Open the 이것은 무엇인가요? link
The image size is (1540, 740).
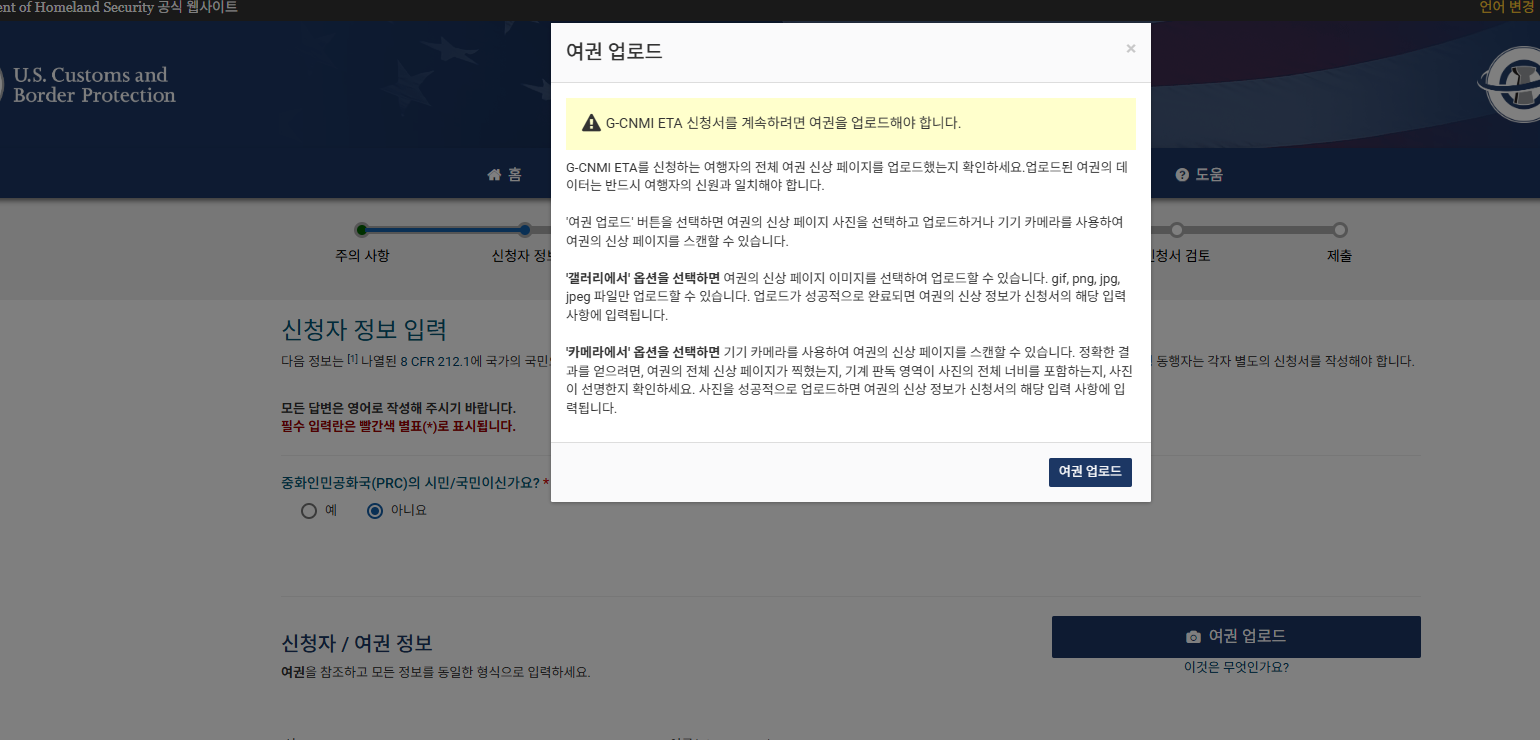pos(1236,667)
